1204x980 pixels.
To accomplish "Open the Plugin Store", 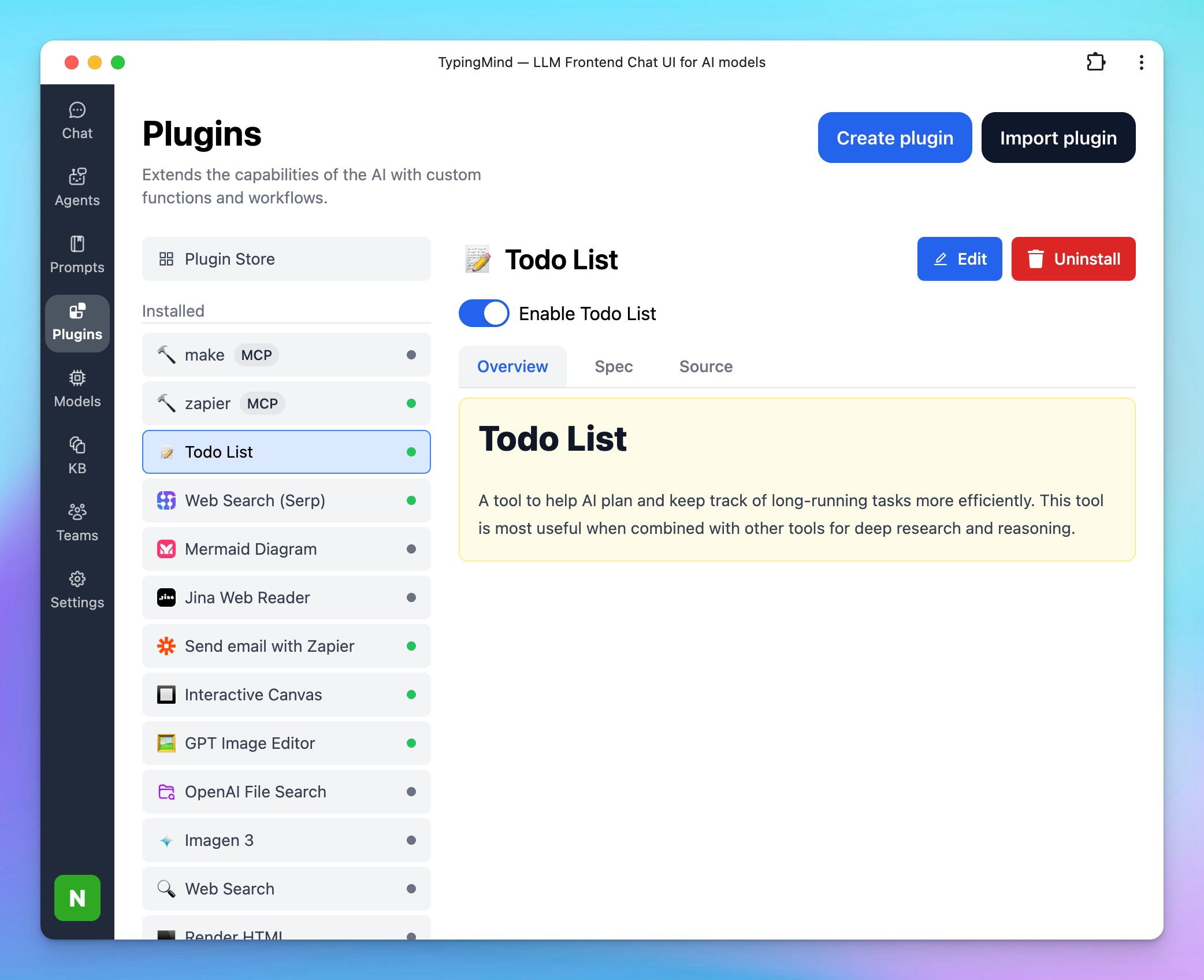I will coord(286,259).
